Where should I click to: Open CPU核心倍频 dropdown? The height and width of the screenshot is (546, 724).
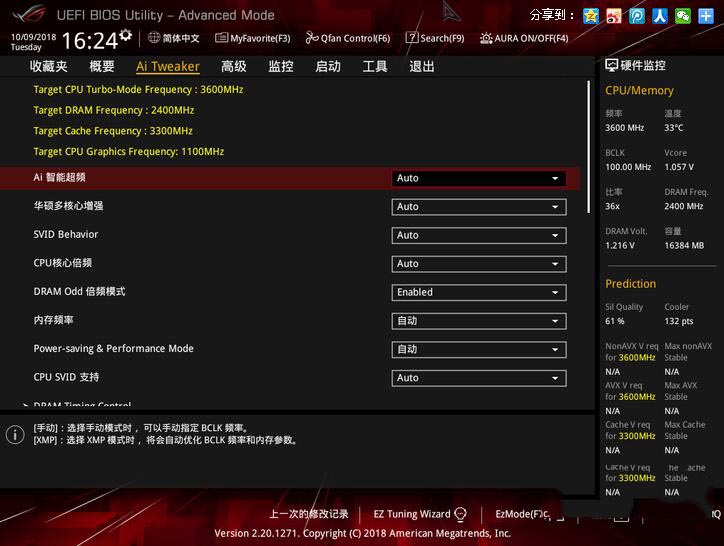pos(479,264)
